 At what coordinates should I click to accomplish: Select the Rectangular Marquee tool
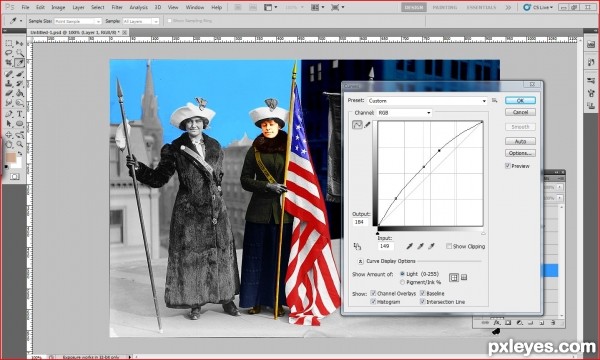pyautogui.click(x=9, y=43)
